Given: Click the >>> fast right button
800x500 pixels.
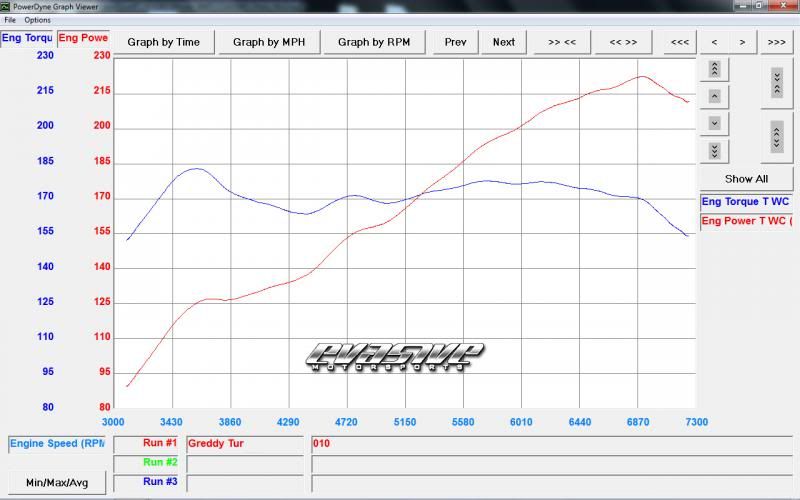Looking at the screenshot, I should tap(777, 42).
